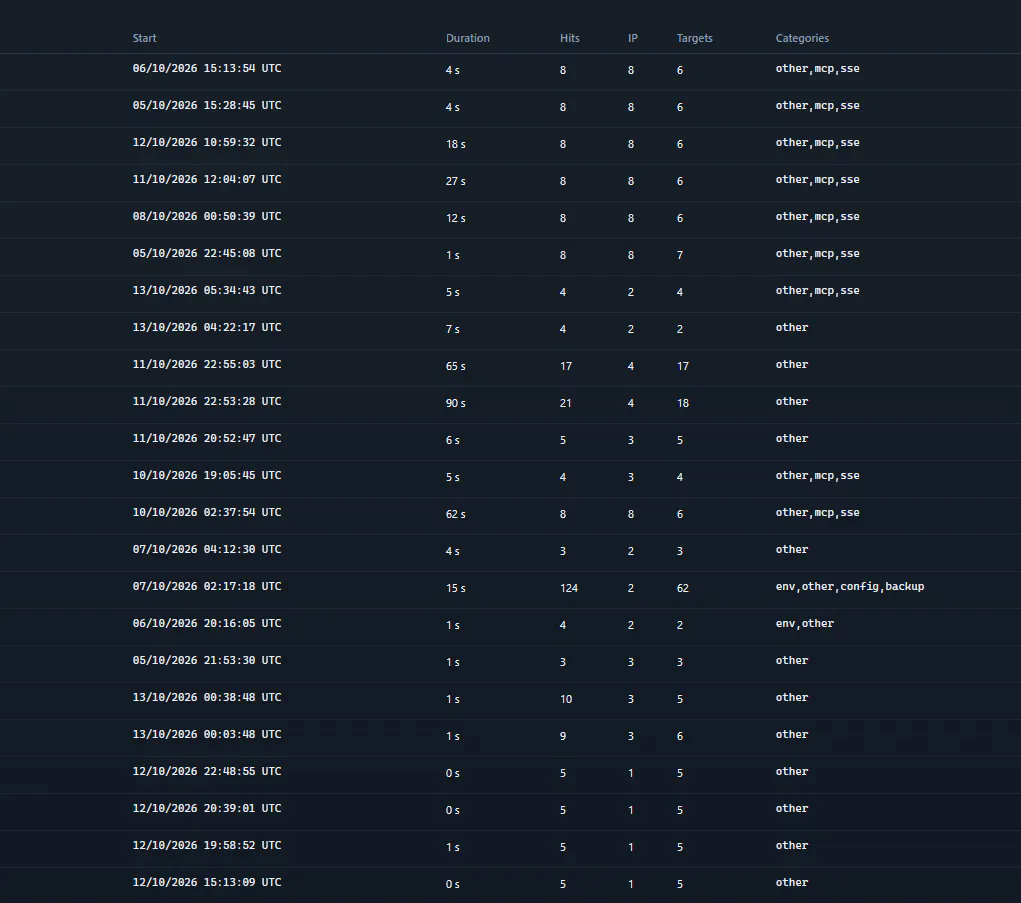Click the env,other,config,backup categories cell
The image size is (1021, 903).
click(850, 587)
